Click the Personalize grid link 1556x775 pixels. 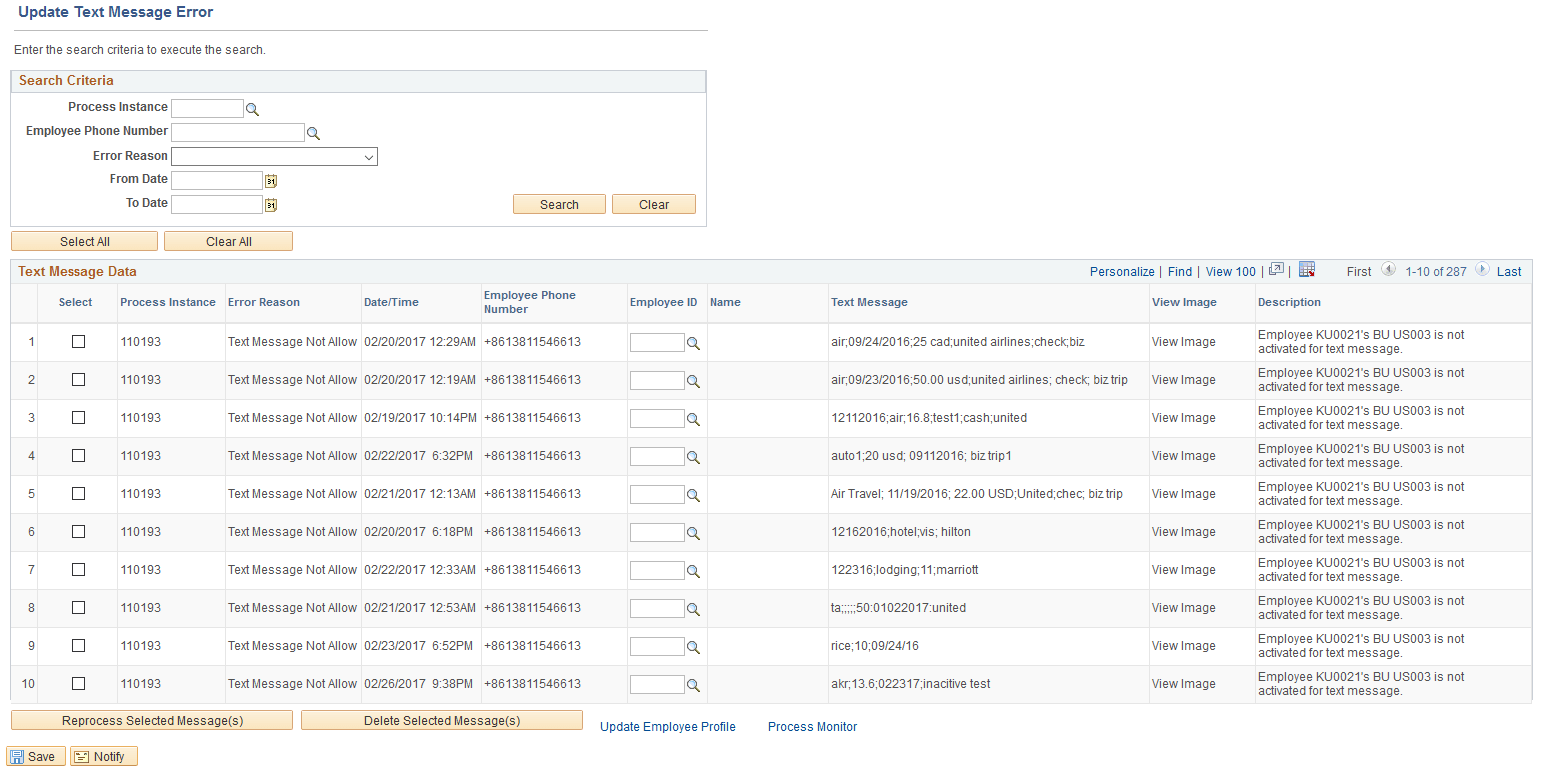point(1122,271)
